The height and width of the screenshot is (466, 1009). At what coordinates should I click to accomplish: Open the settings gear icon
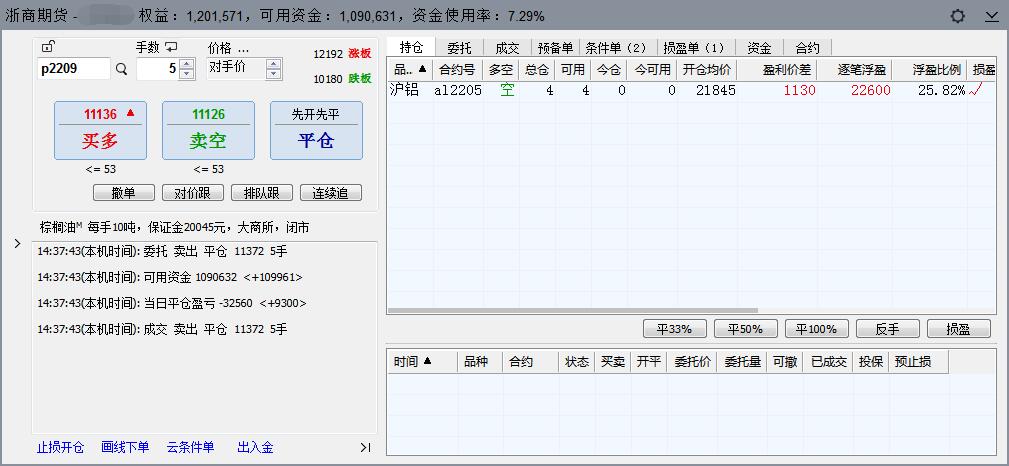click(958, 16)
